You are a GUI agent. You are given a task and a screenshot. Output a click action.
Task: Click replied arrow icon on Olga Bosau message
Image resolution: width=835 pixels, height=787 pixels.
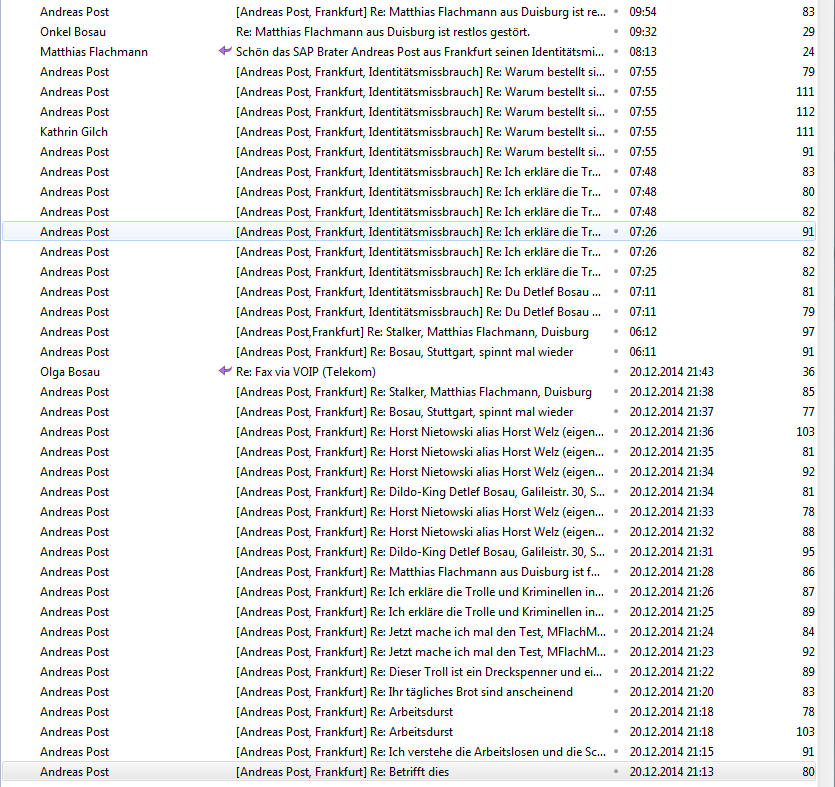click(x=225, y=371)
